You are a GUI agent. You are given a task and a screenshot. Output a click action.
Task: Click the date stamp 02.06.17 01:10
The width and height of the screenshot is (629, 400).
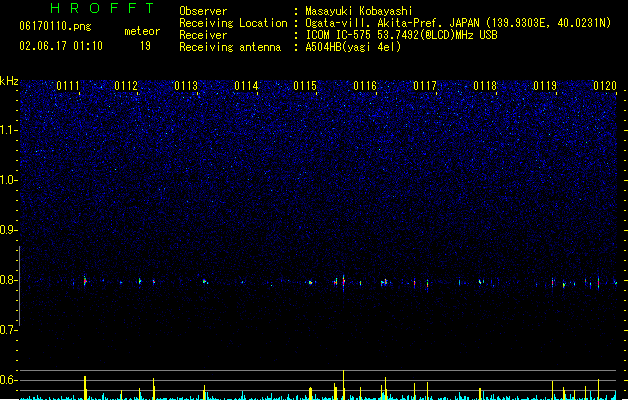[61, 46]
